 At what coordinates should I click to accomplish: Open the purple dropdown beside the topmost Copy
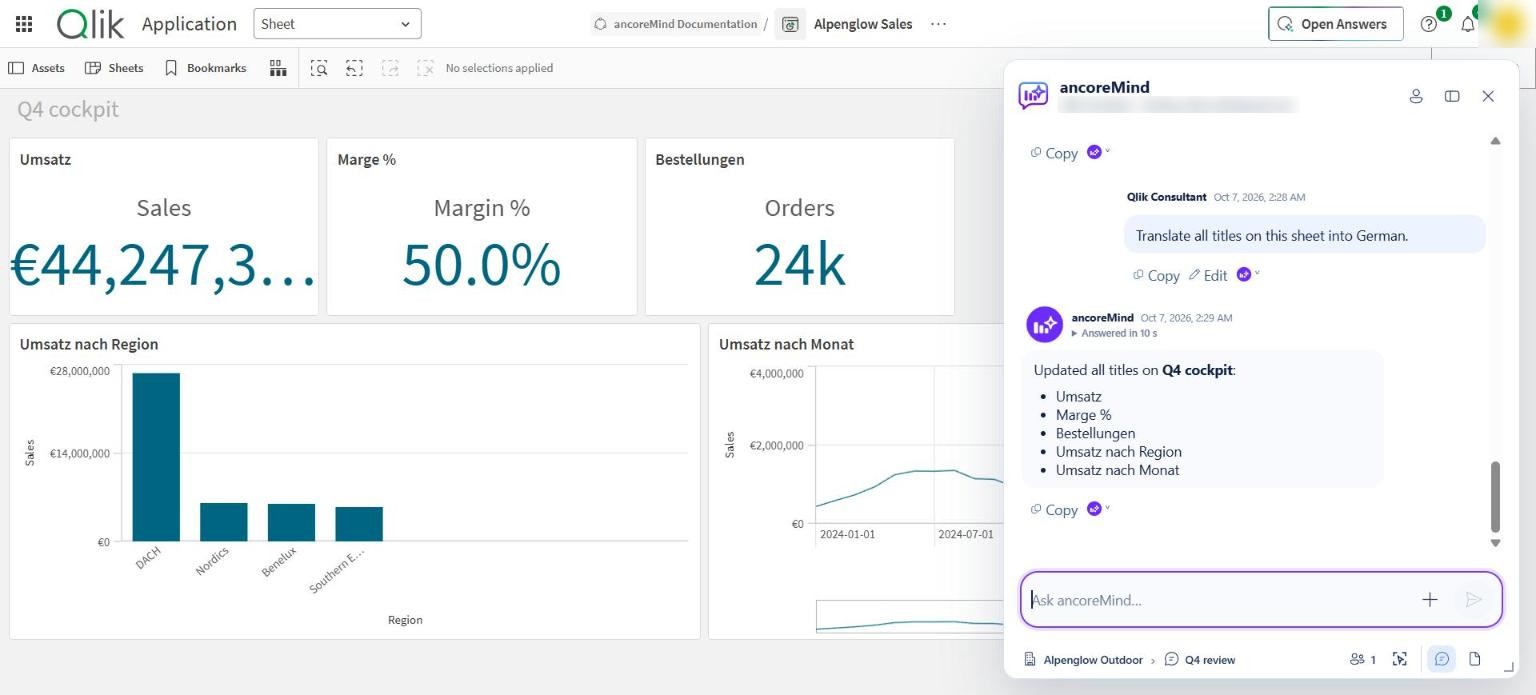1098,152
